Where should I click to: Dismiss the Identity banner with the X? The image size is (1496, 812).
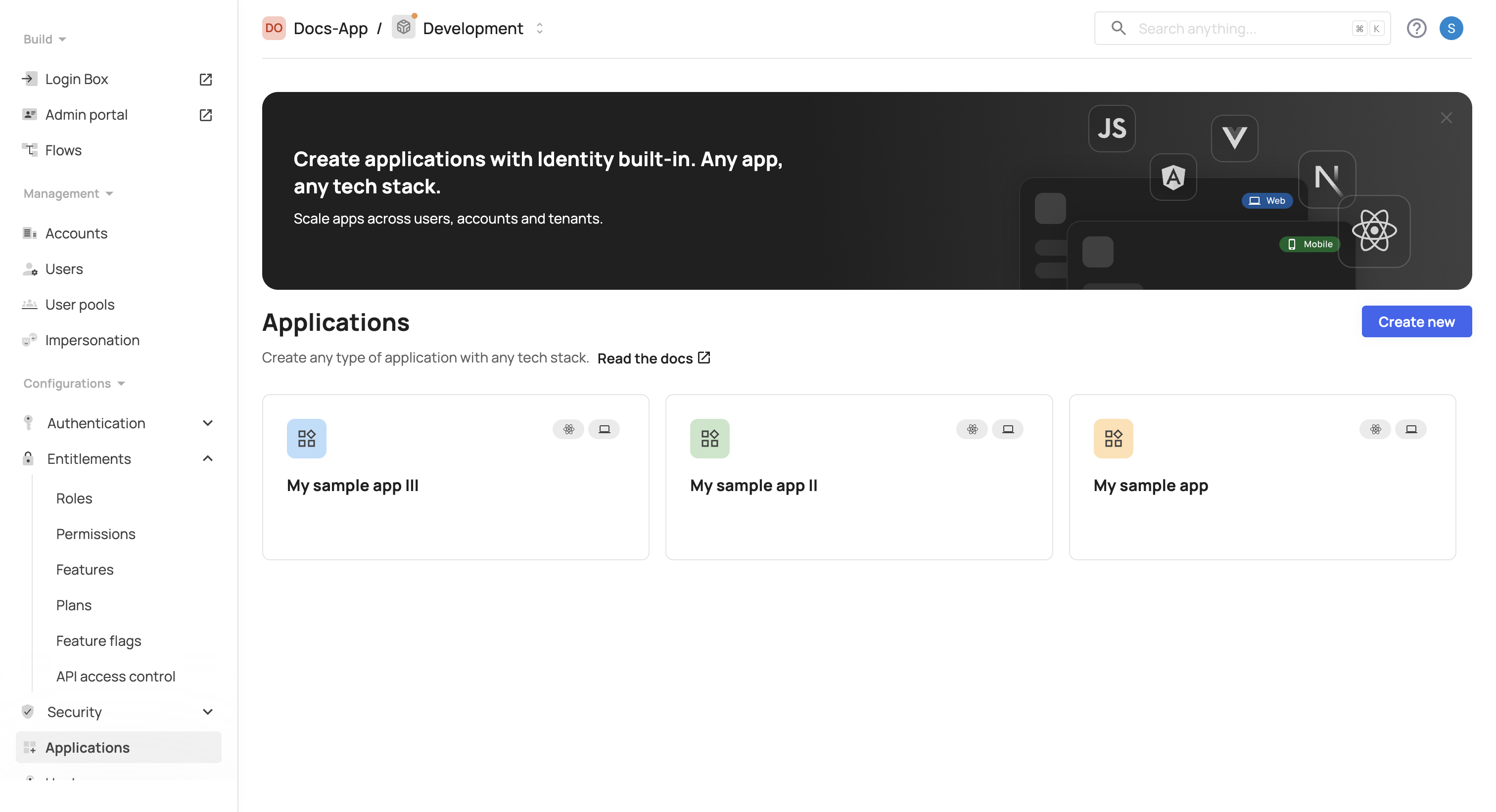tap(1446, 117)
